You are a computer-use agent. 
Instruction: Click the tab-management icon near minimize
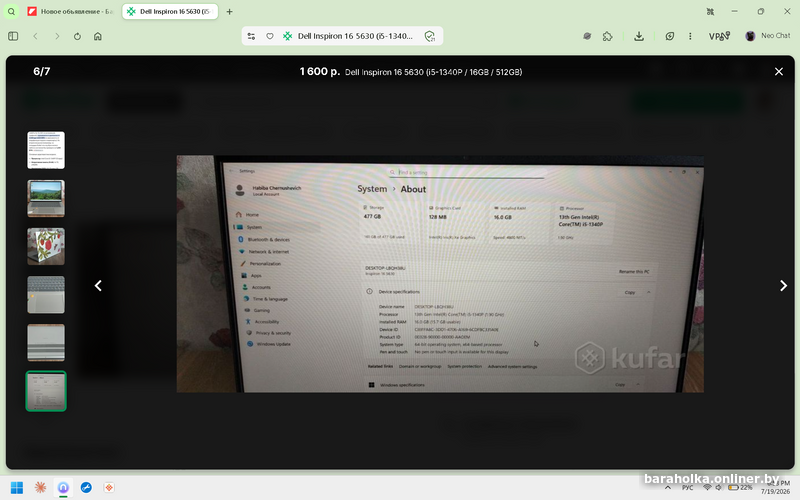710,11
